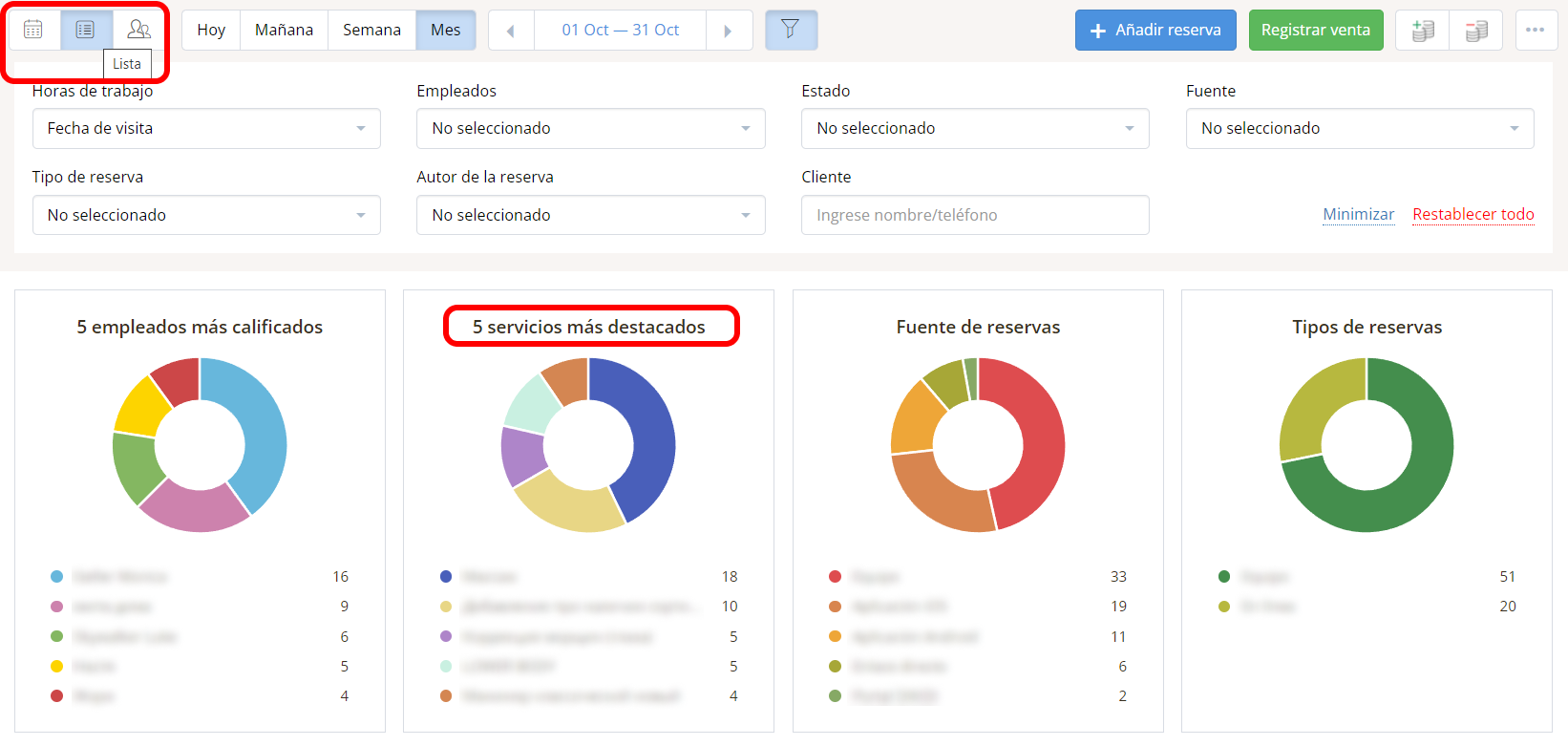Click the pink segment in employees chart
This screenshot has width=1568, height=746.
pyautogui.click(x=195, y=506)
